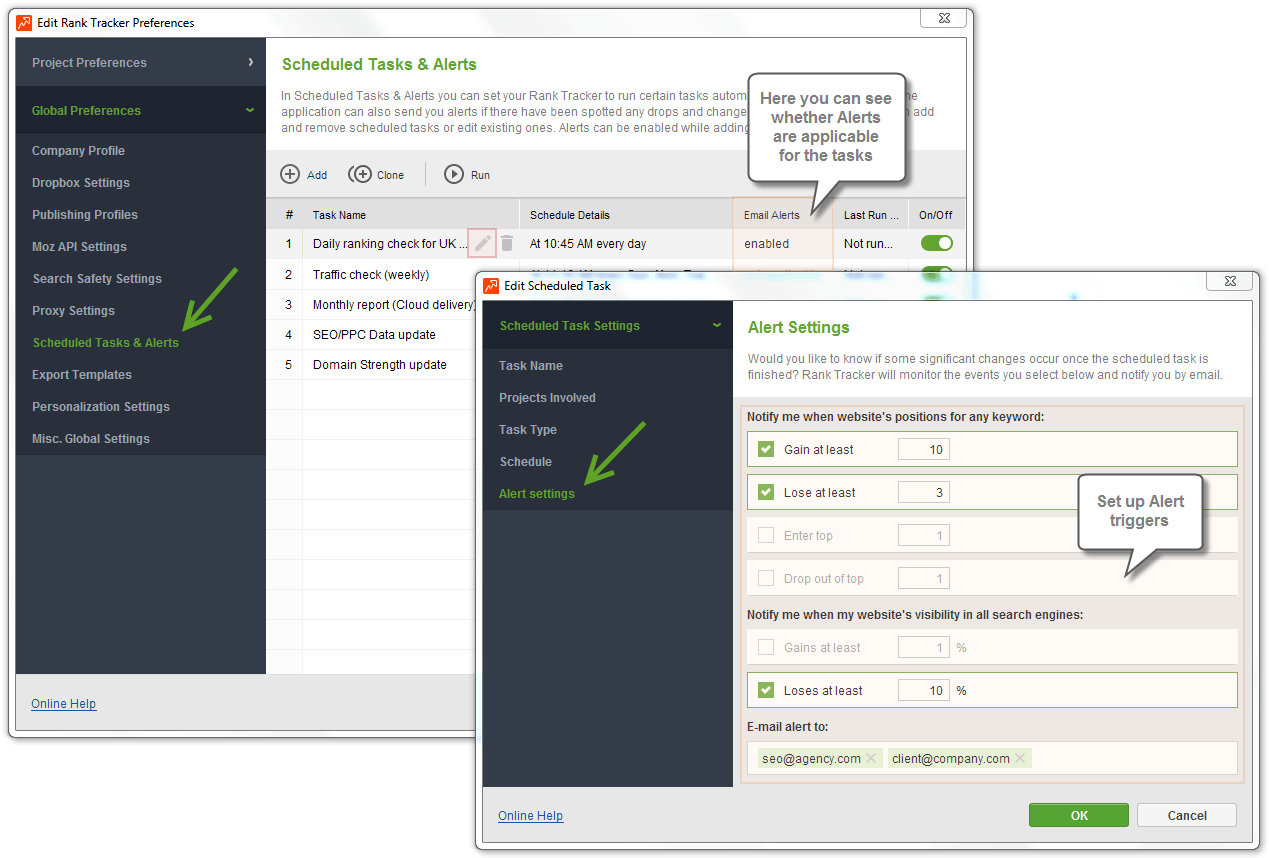Viewport: 1269px width, 858px height.
Task: Confirm the scheduled task with OK
Action: coord(1079,815)
